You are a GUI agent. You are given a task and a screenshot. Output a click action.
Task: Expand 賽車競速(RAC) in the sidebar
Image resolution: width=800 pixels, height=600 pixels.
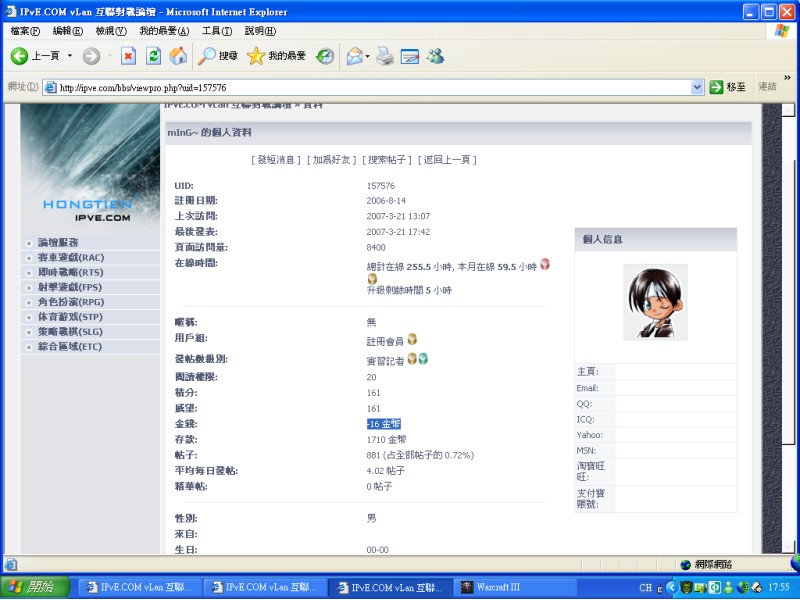pyautogui.click(x=70, y=257)
